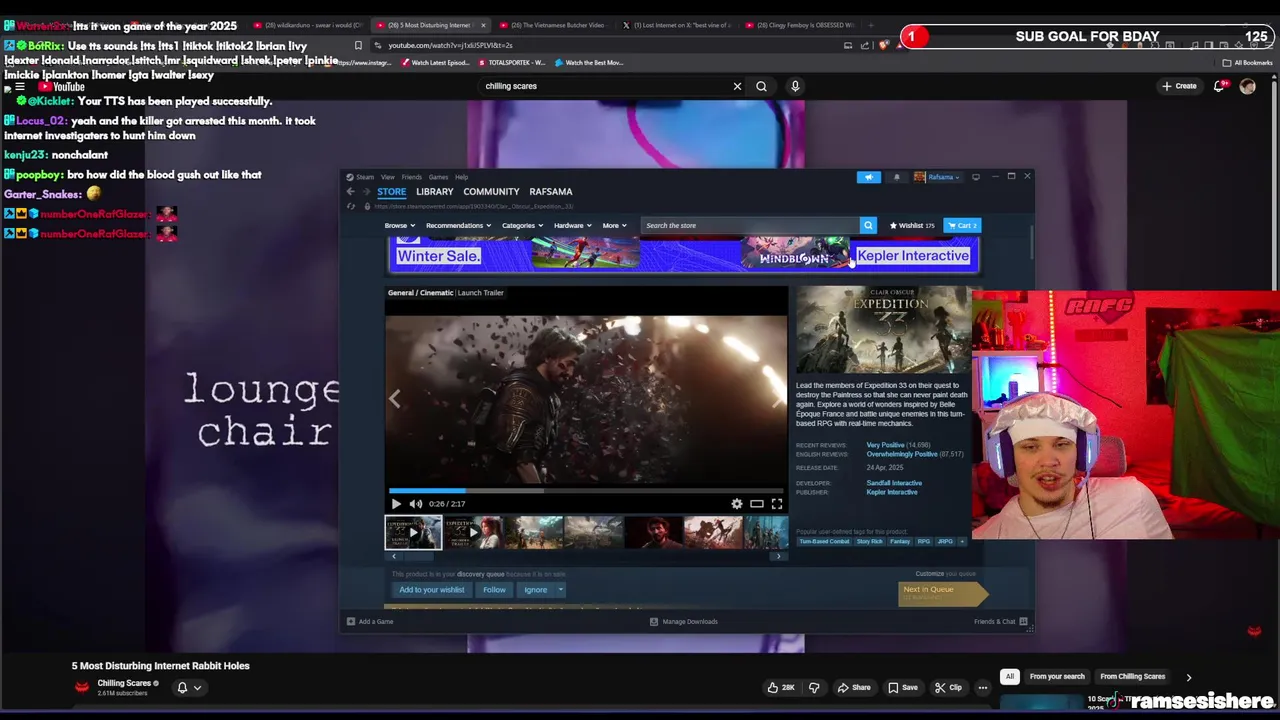This screenshot has height=720, width=1280.
Task: Open the Steam menu
Action: tap(365, 177)
